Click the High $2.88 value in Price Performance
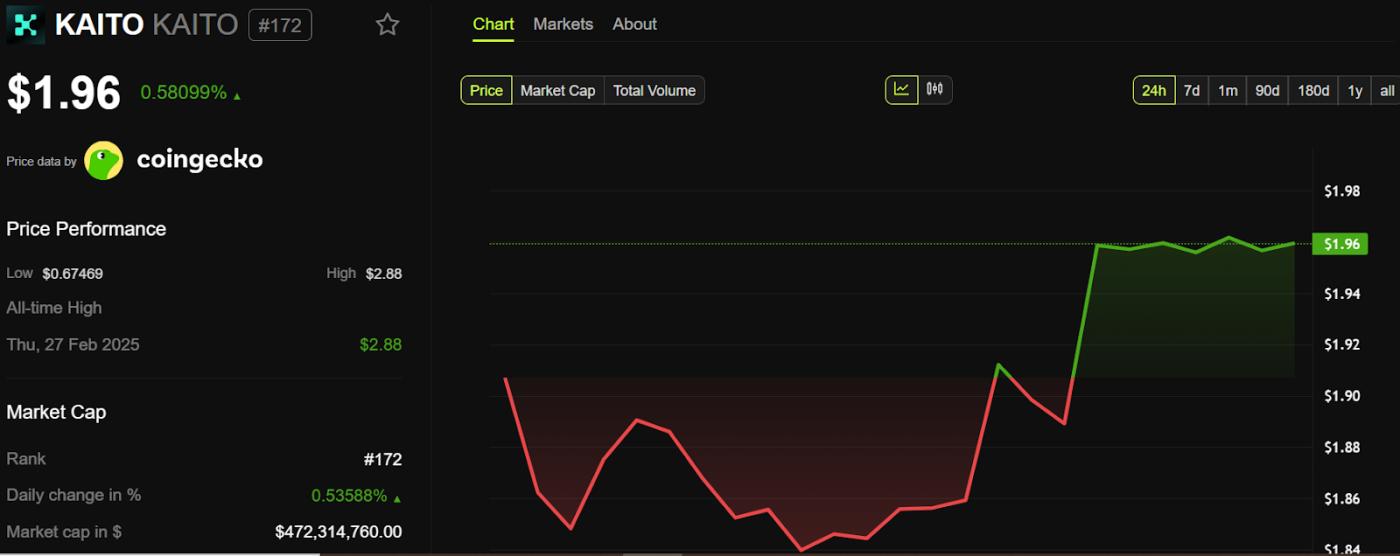The height and width of the screenshot is (556, 1400). click(384, 273)
